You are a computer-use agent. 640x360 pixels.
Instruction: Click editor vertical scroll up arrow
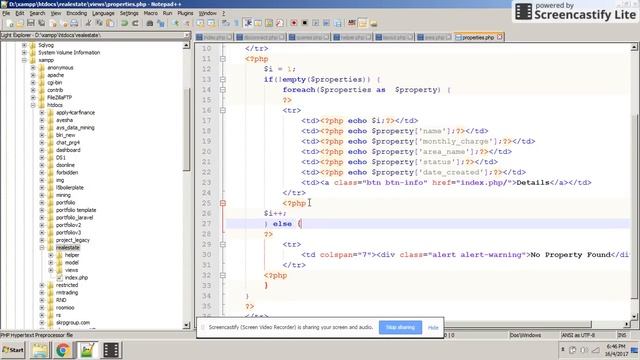click(634, 48)
